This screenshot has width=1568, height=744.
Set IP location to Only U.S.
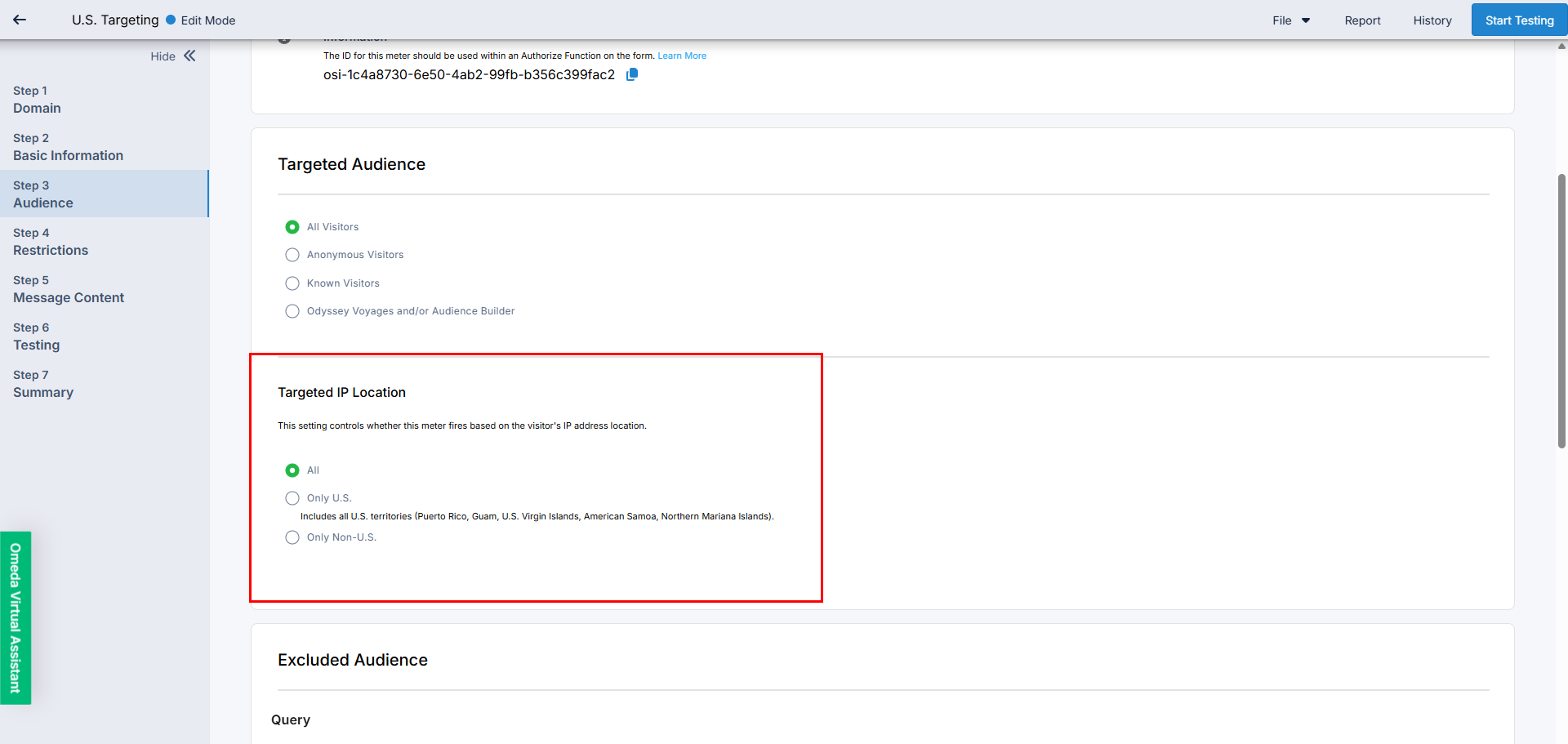[x=292, y=498]
